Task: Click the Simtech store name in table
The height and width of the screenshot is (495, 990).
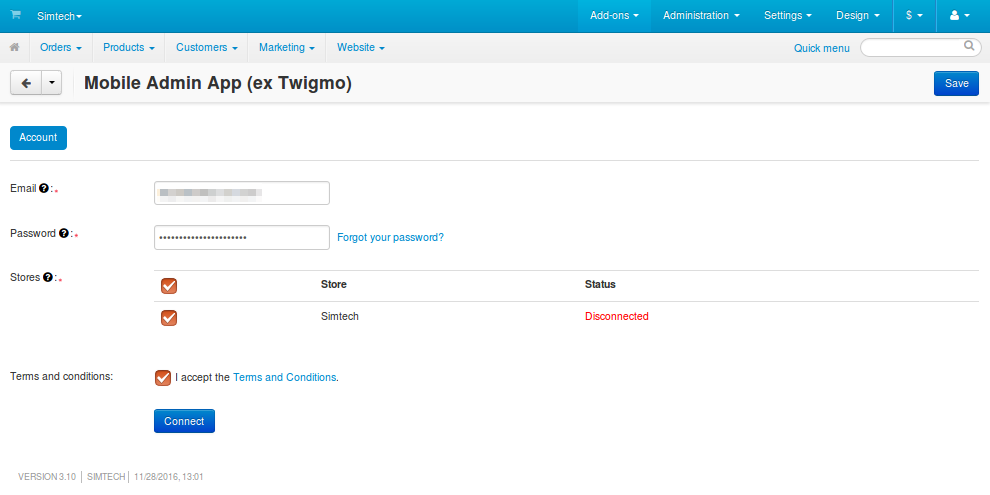Action: coord(340,316)
